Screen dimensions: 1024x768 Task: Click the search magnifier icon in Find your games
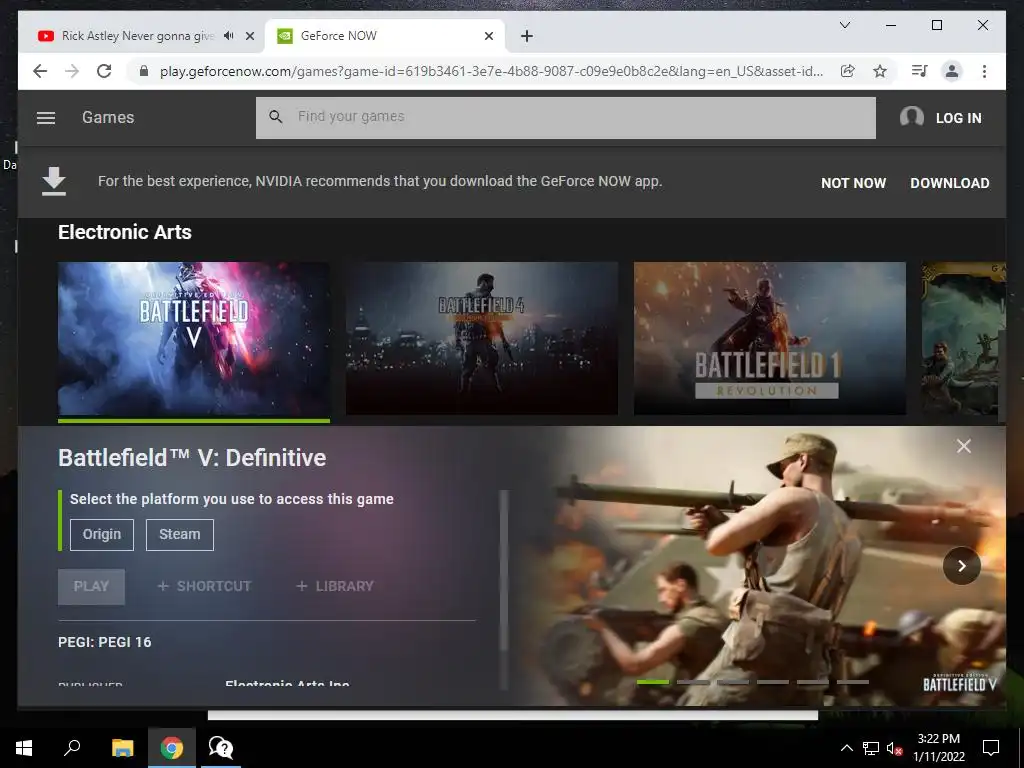[x=276, y=117]
